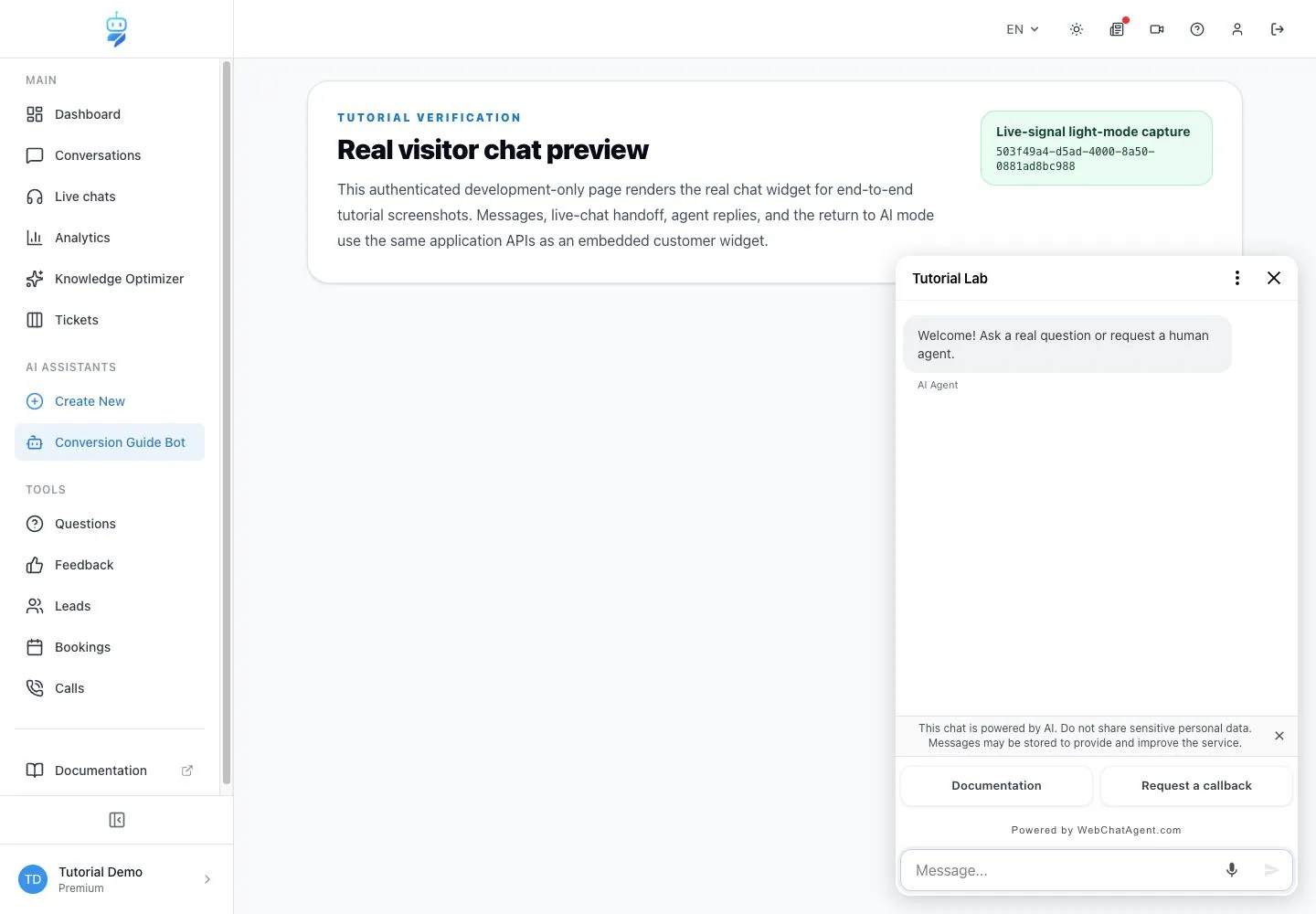Viewport: 1316px width, 914px height.
Task: Click the Documentation quick-reply button
Action: [996, 786]
